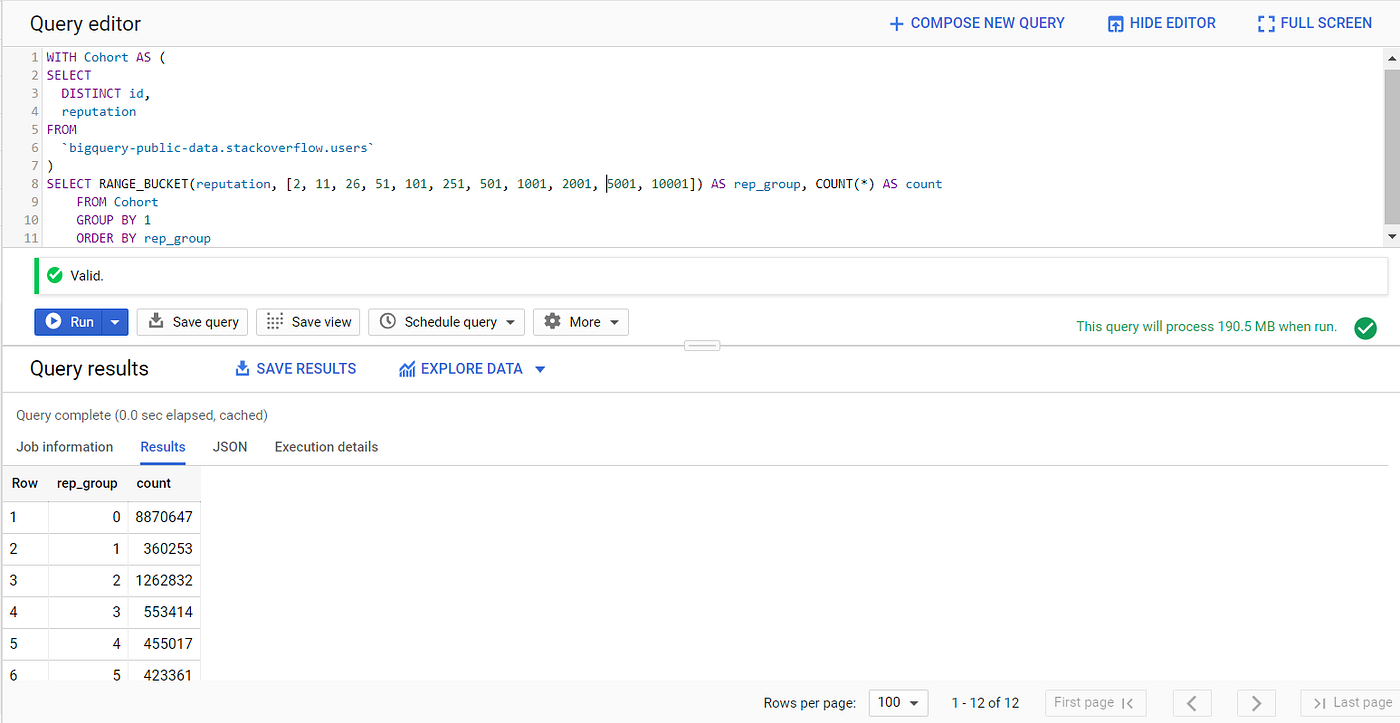Save the current query
The height and width of the screenshot is (723, 1400).
(x=191, y=322)
